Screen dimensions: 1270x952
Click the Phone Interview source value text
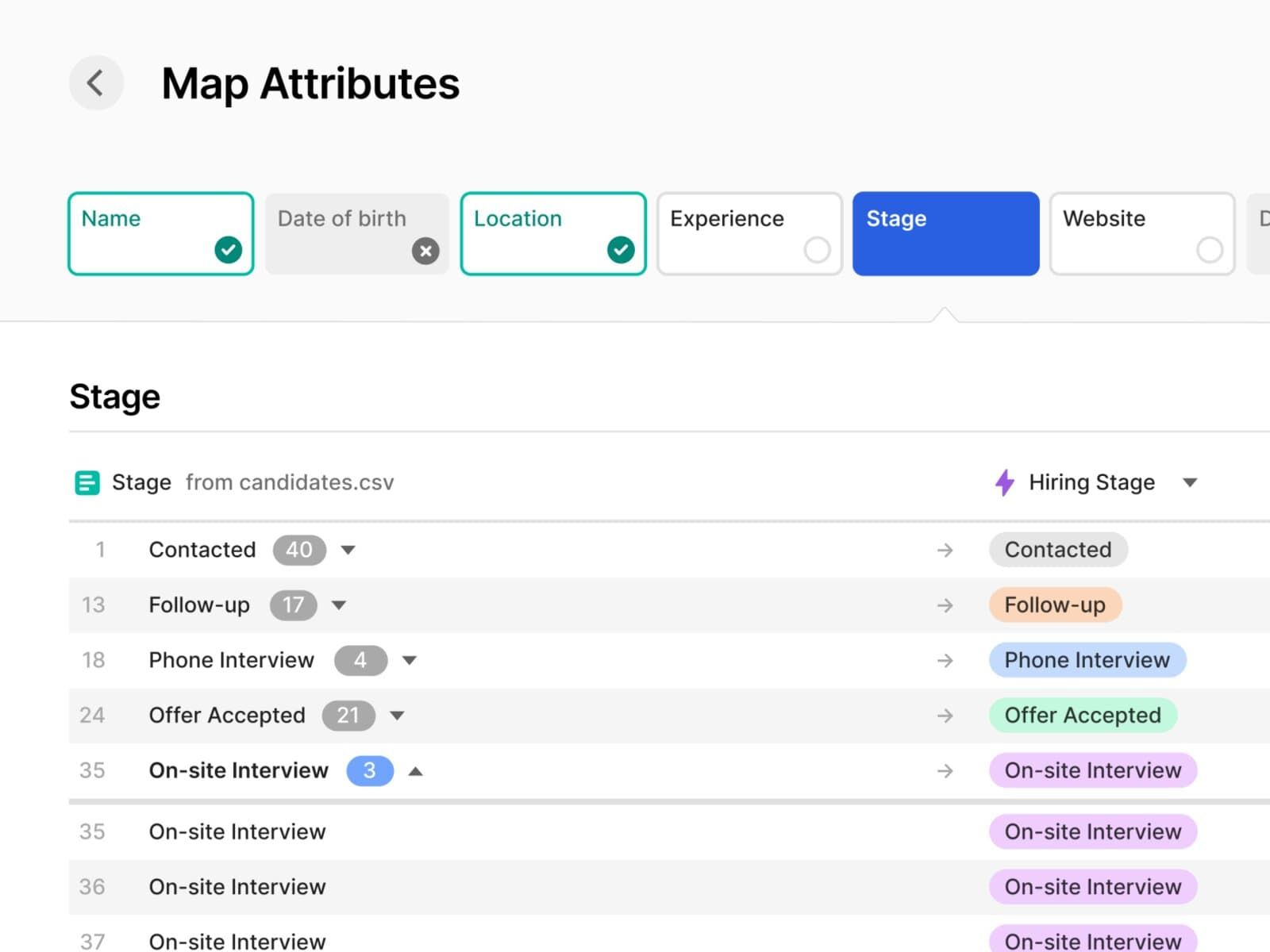(x=232, y=660)
